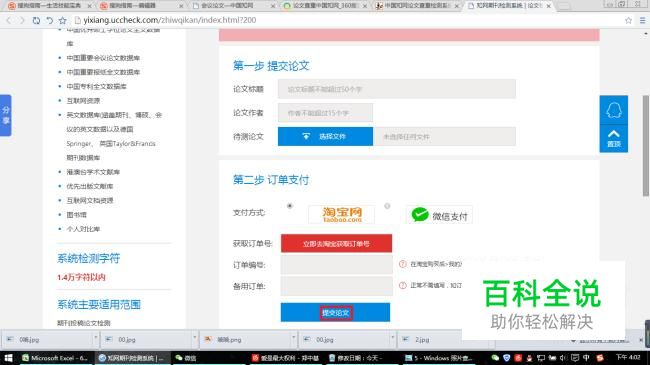Image resolution: width=650 pixels, height=365 pixels.
Task: Click the 备用订单 input field
Action: [336, 286]
